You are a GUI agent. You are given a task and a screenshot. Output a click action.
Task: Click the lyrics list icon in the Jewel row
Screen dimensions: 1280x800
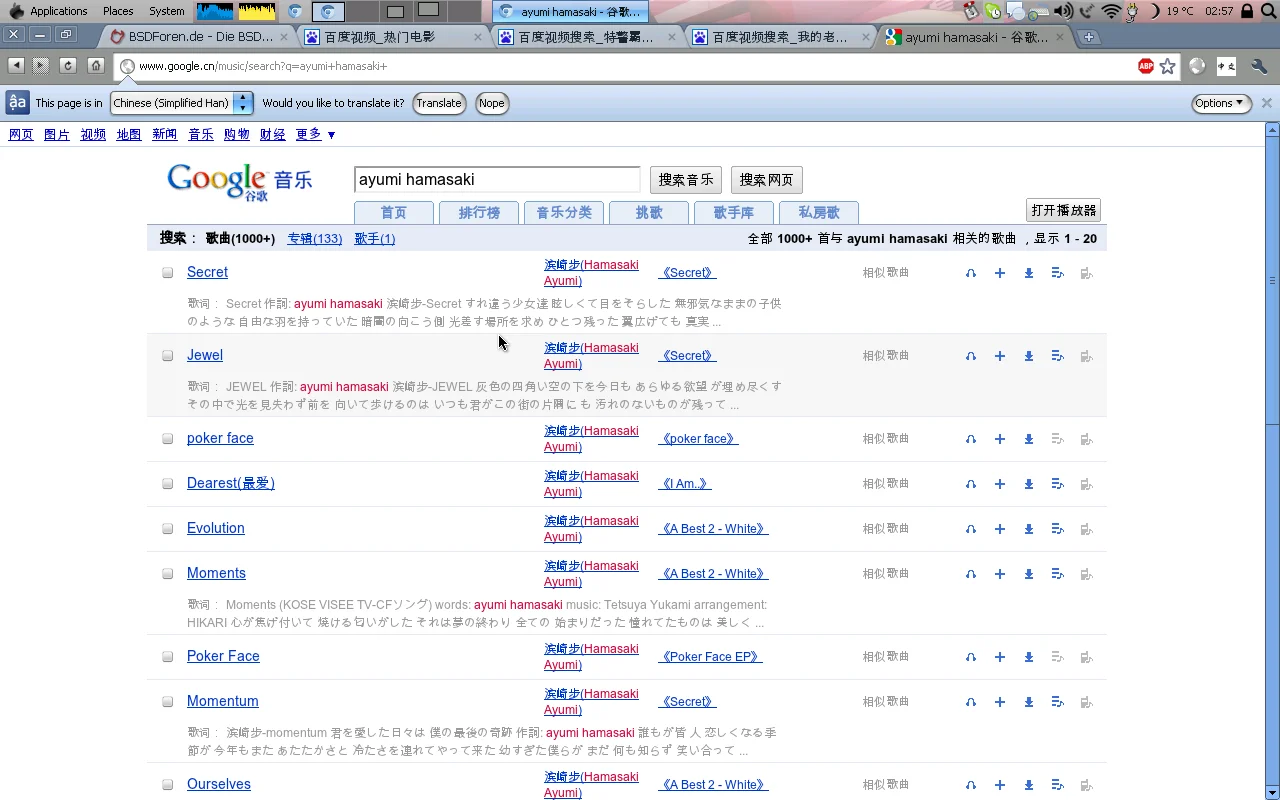coord(1057,356)
